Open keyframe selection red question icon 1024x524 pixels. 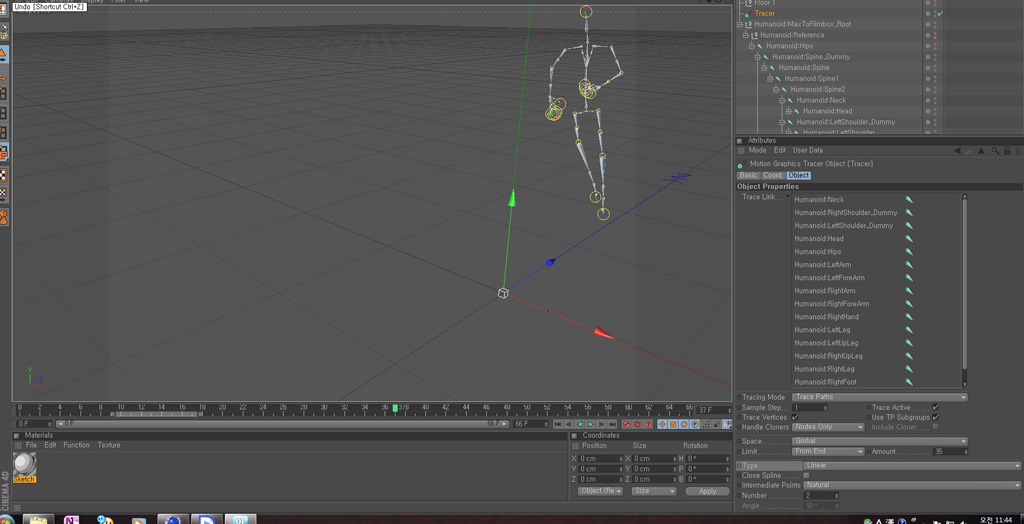point(648,424)
